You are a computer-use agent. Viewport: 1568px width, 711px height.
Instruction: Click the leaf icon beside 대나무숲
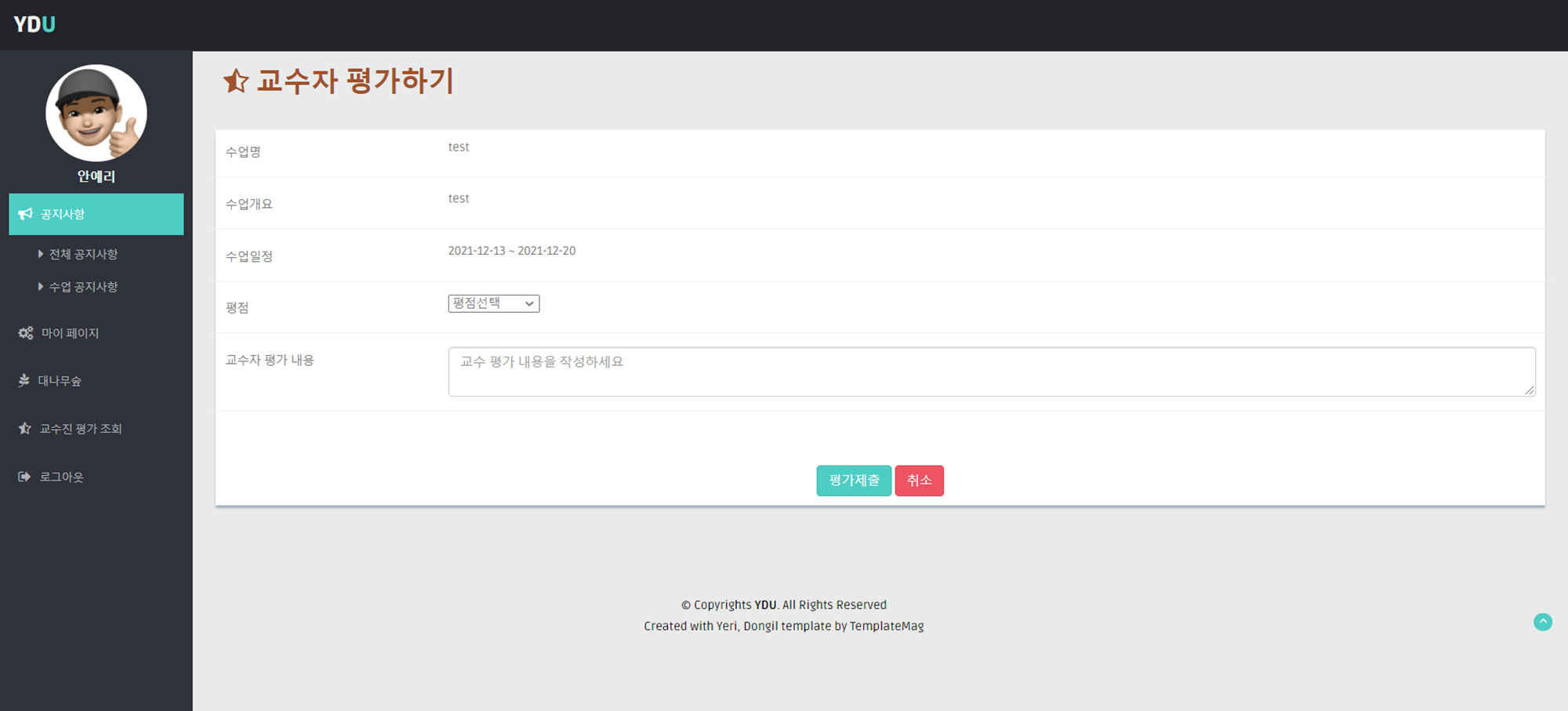pos(24,380)
